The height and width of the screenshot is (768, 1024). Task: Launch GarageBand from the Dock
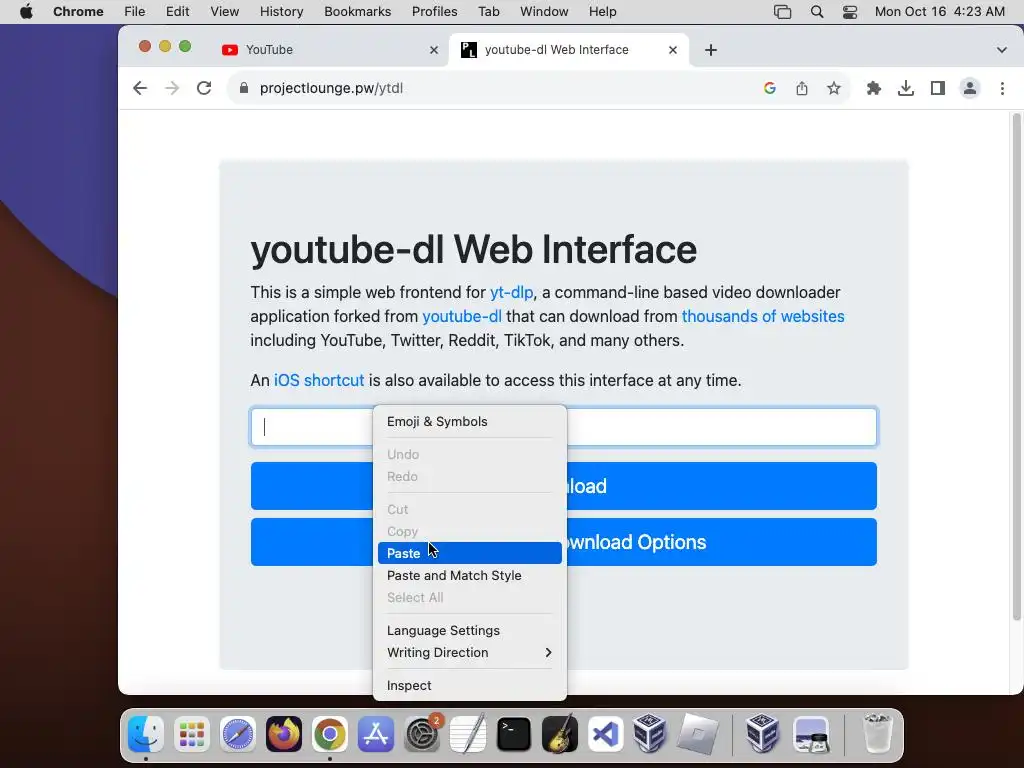560,734
